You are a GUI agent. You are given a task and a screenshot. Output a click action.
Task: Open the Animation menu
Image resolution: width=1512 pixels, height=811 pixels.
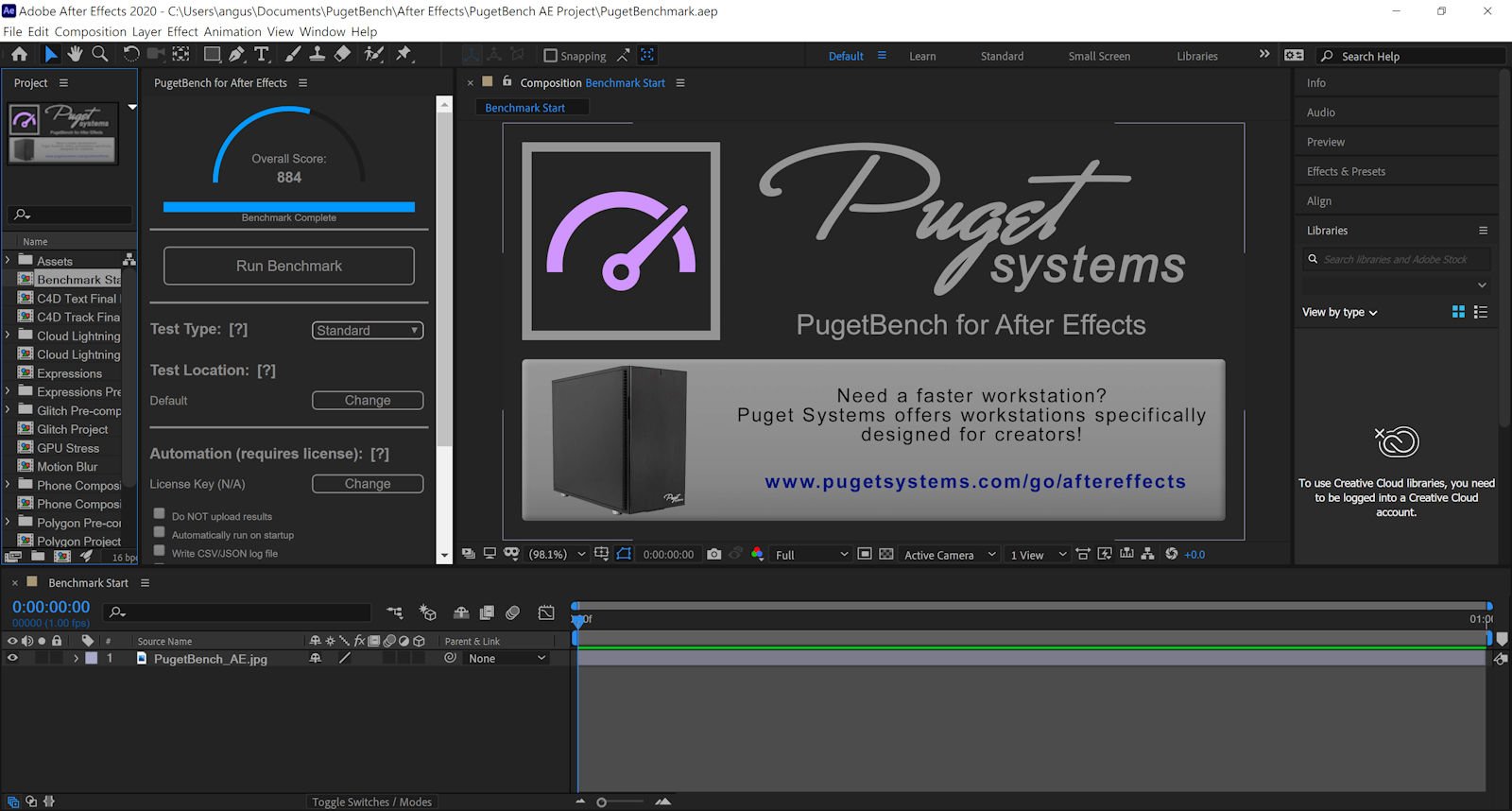[232, 31]
